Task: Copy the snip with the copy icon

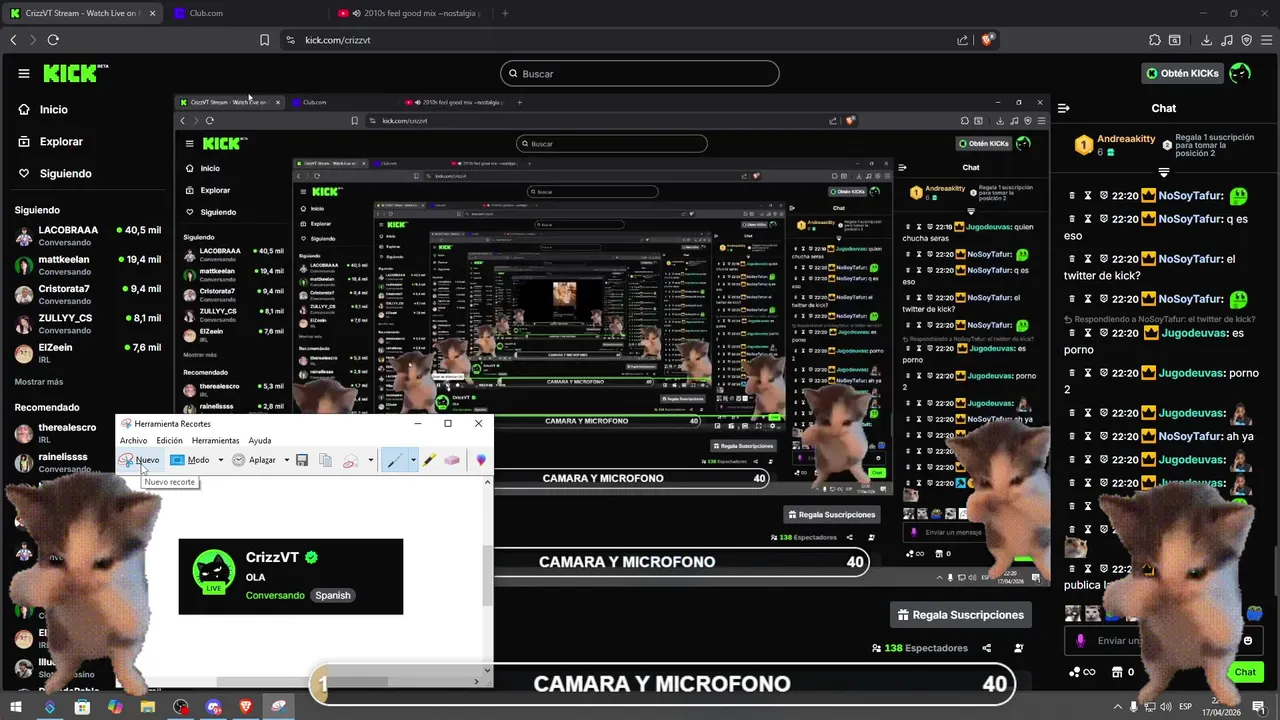Action: point(325,460)
